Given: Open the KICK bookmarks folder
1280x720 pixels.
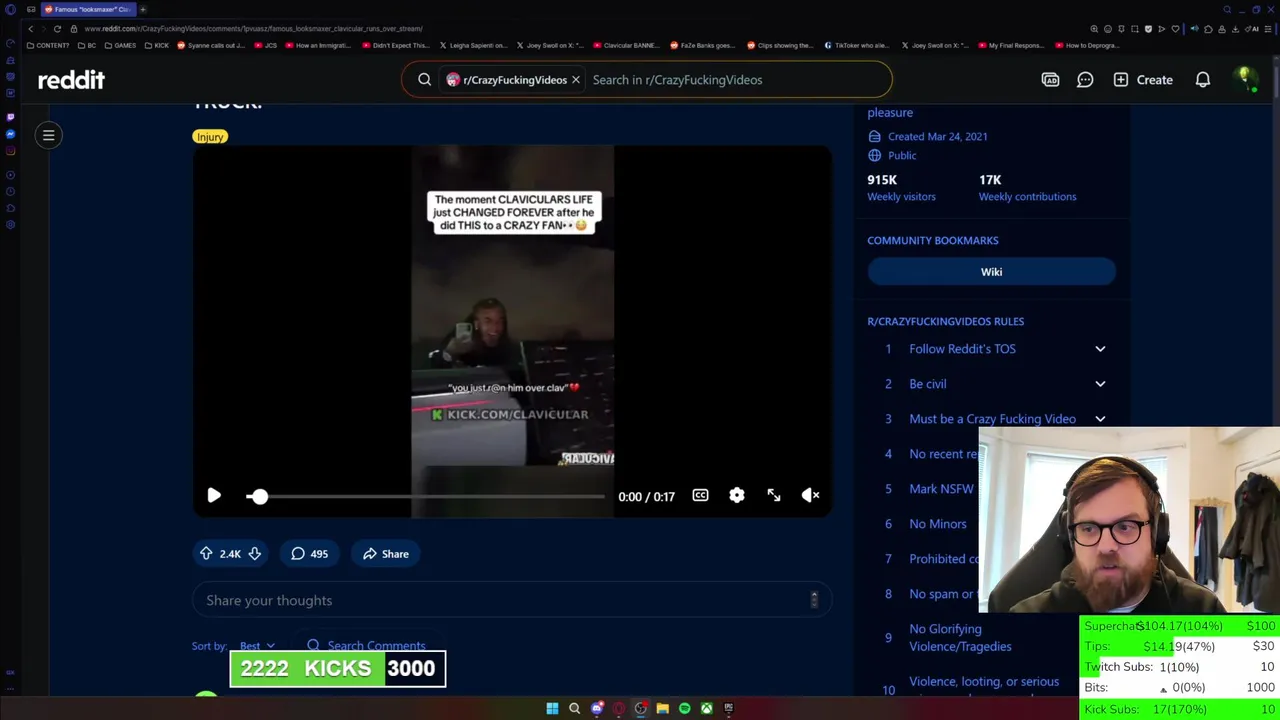Looking at the screenshot, I should [x=157, y=45].
